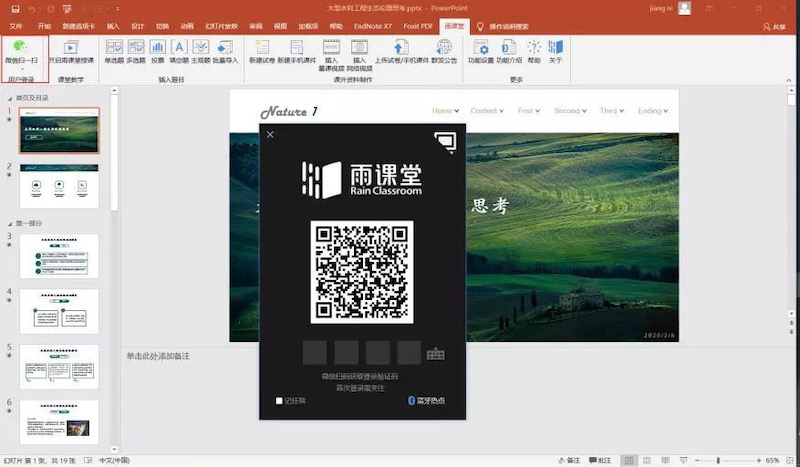
Task: Insert a multiple-choice question (多选题)
Action: [x=136, y=52]
